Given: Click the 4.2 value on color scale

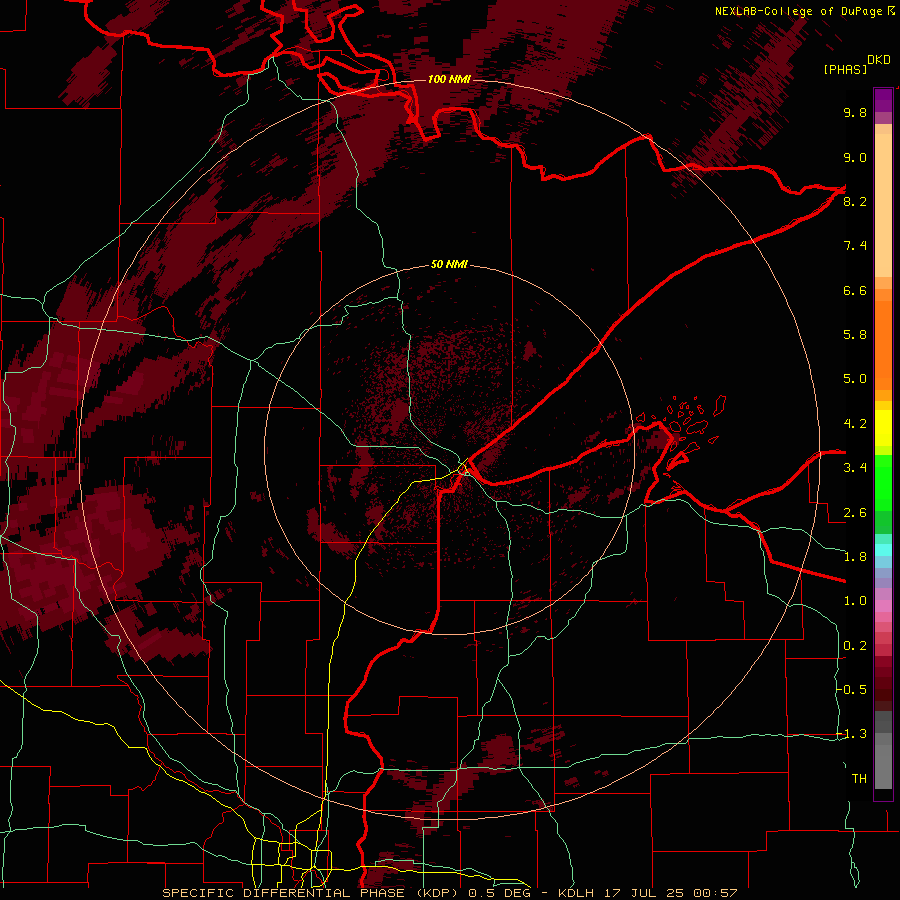Looking at the screenshot, I should coord(855,424).
